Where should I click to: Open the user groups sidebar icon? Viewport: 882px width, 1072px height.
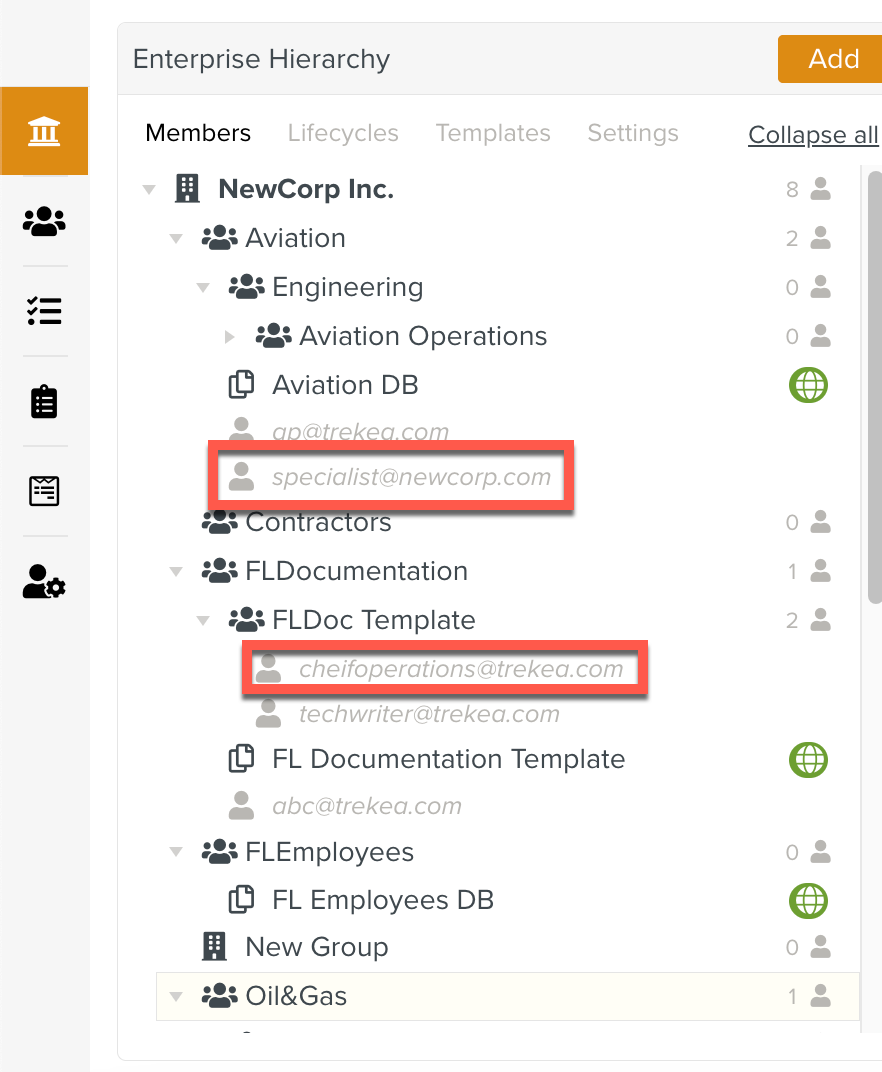(x=44, y=221)
